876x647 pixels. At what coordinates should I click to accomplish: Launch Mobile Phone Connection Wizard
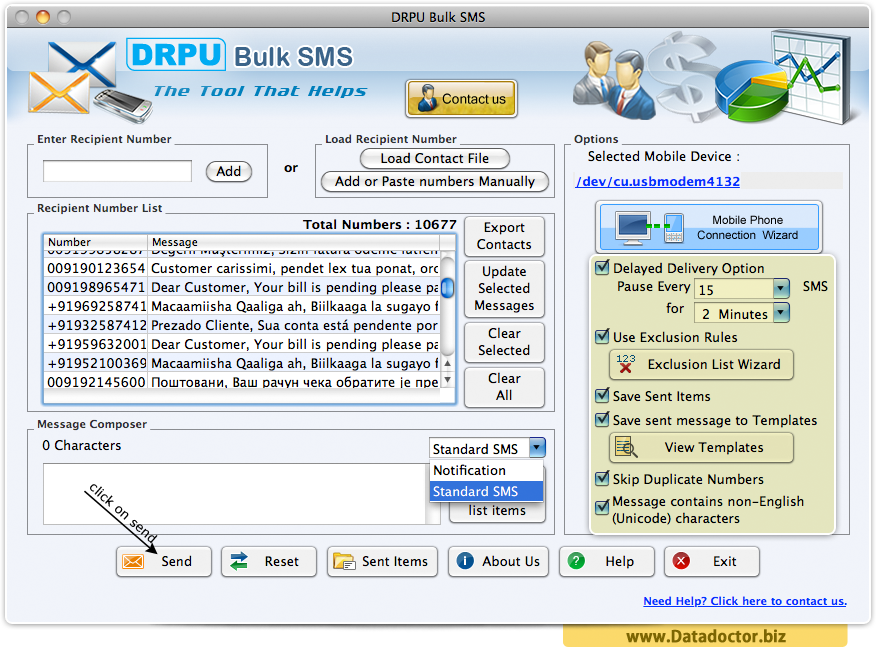pyautogui.click(x=709, y=227)
